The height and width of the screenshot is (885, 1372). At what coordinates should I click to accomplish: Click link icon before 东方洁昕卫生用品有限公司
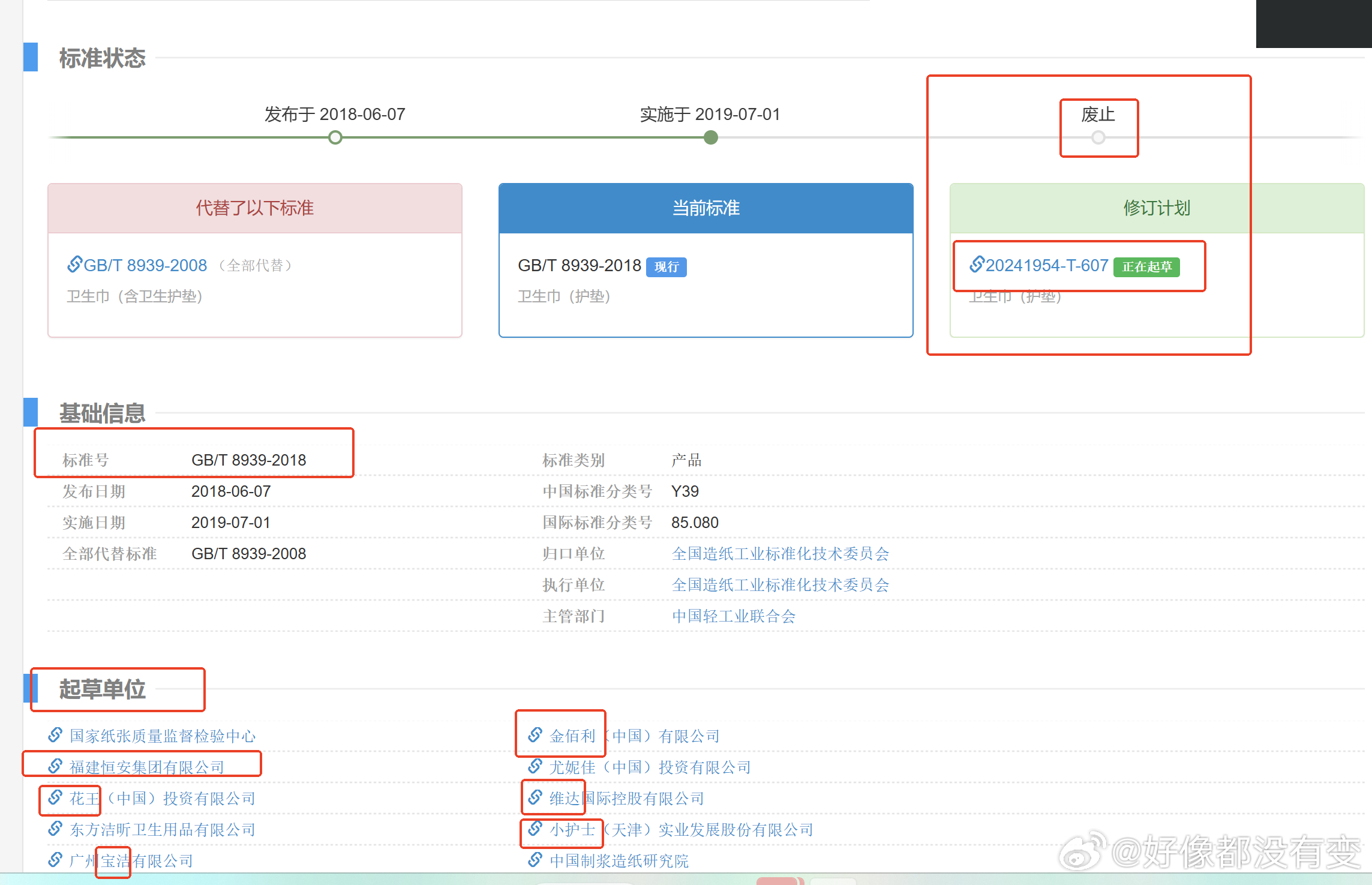pos(55,829)
